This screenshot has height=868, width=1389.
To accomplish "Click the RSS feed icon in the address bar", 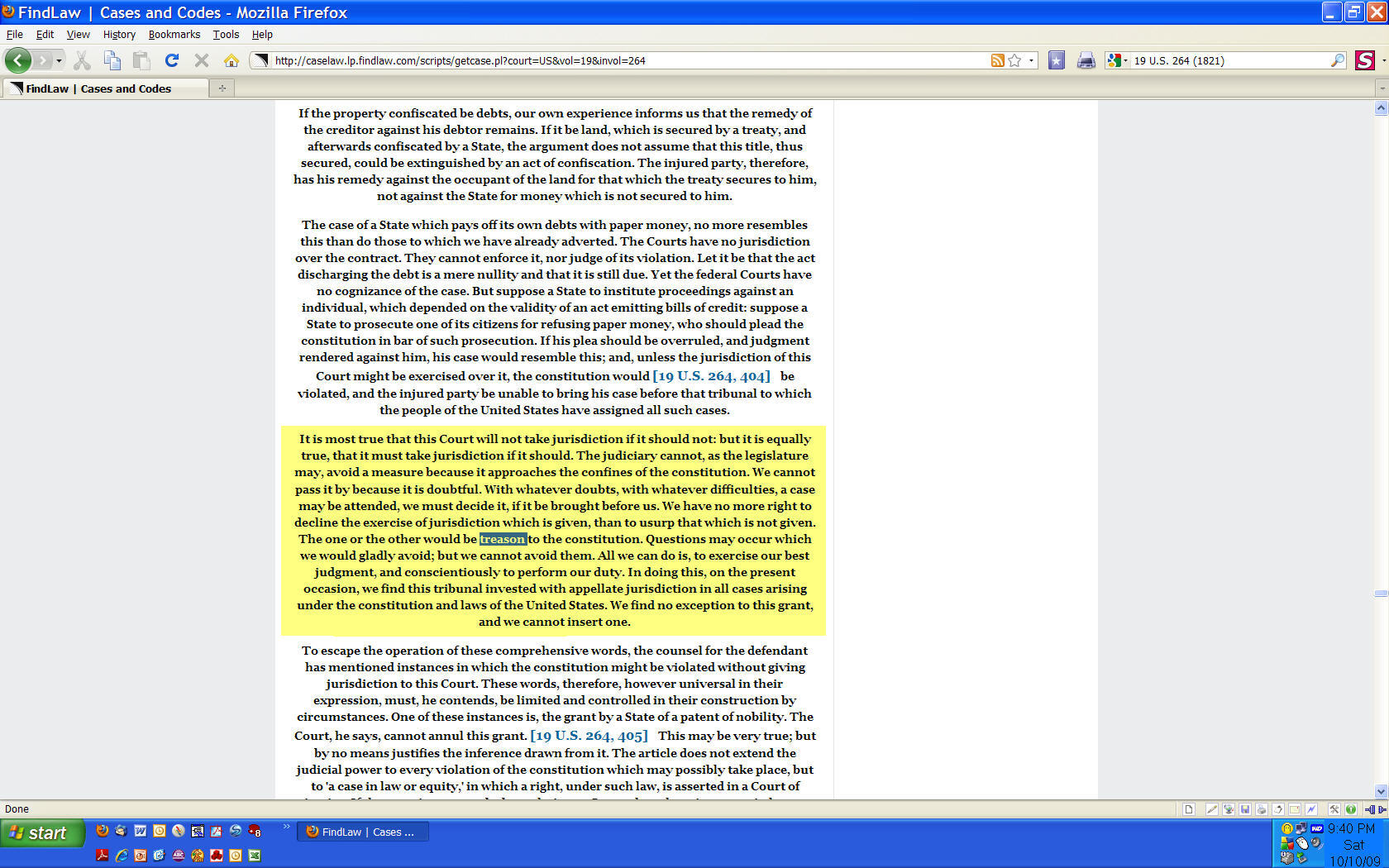I will click(998, 60).
